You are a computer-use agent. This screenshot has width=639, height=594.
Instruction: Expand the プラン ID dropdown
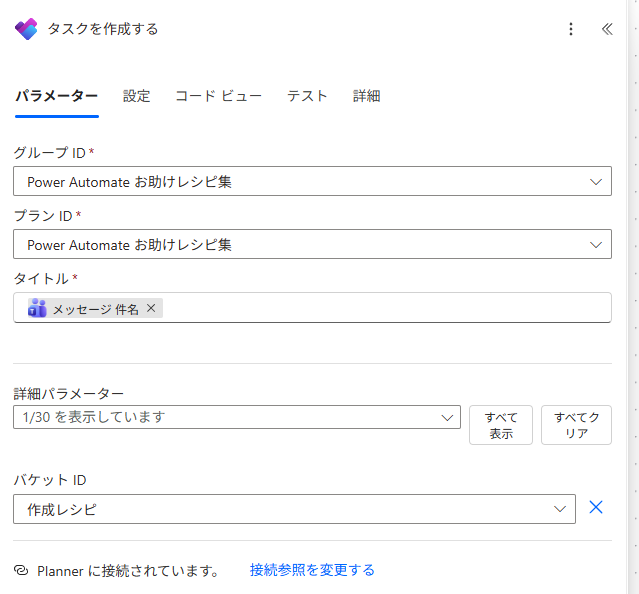click(x=312, y=244)
